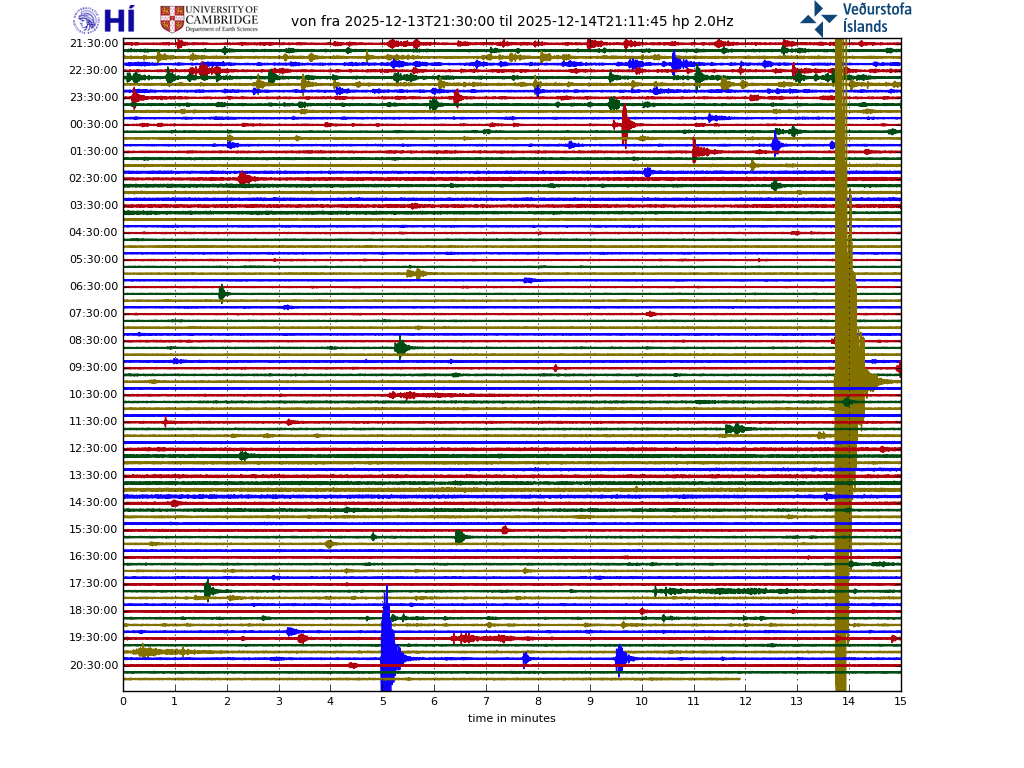Click the 00:30:00 row label
Screen dimensions: 1024x768
click(x=94, y=124)
